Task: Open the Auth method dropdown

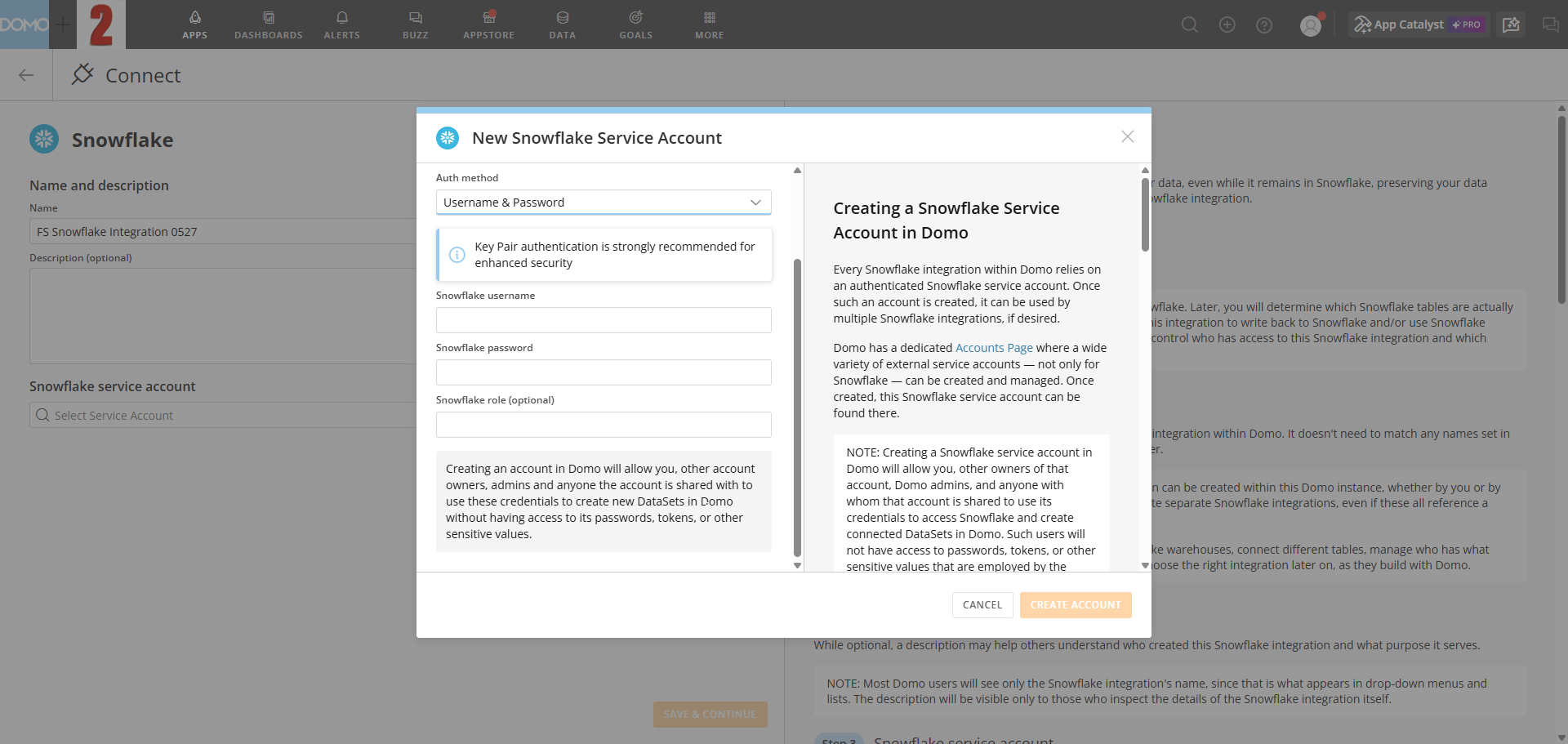Action: pos(604,202)
